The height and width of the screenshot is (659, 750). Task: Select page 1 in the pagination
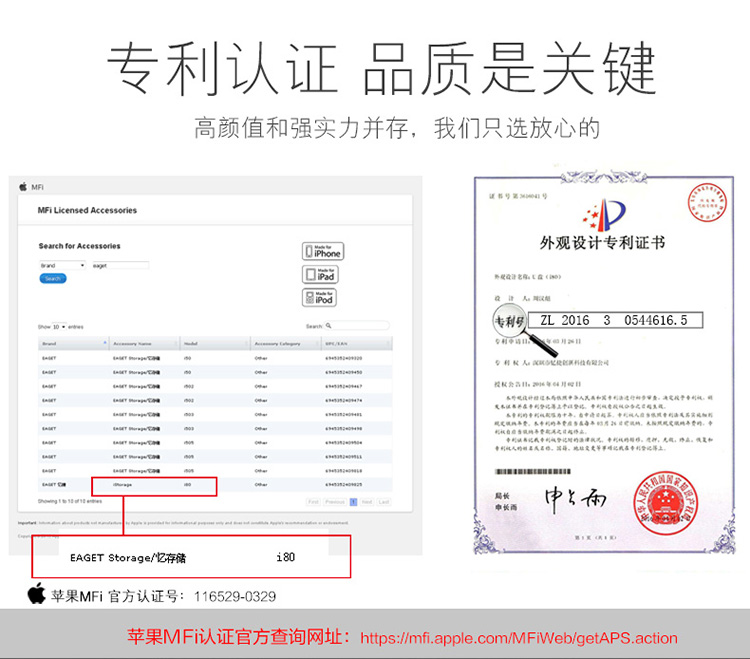[353, 501]
